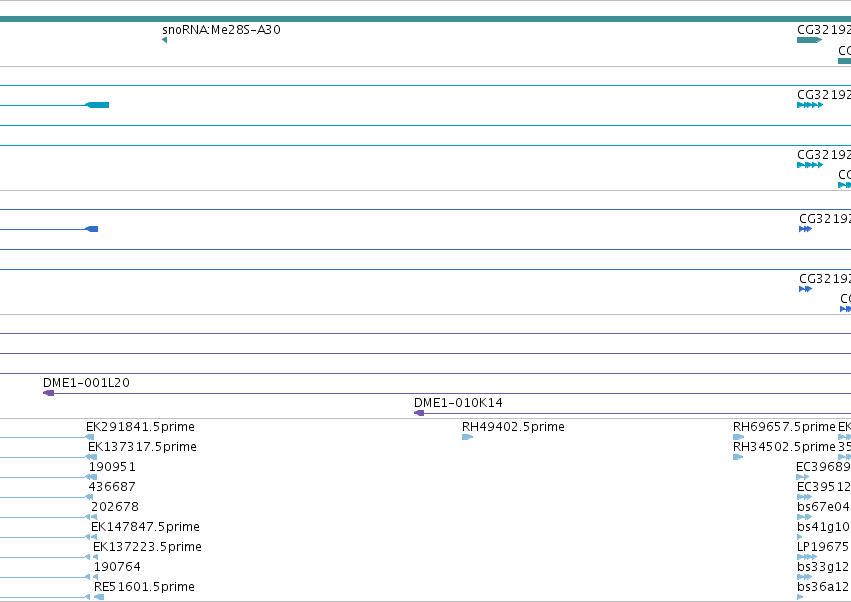Click the snoRNA:Me28S-A30 gene label
This screenshot has width=851, height=602.
click(221, 30)
